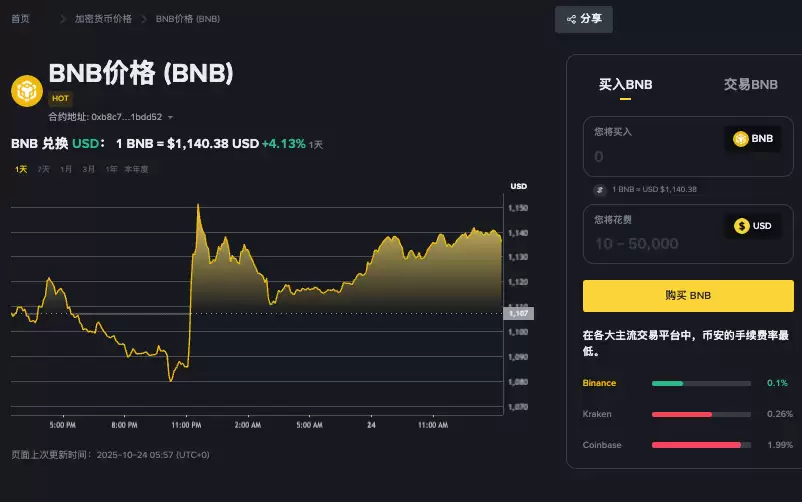Screen dimensions: 802x502
Task: Select the 买入BNB tab
Action: tap(625, 85)
